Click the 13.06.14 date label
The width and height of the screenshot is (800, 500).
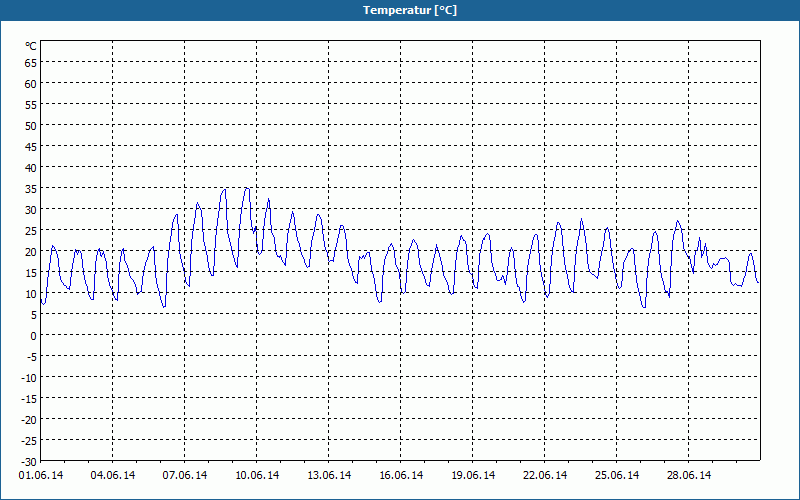click(329, 476)
